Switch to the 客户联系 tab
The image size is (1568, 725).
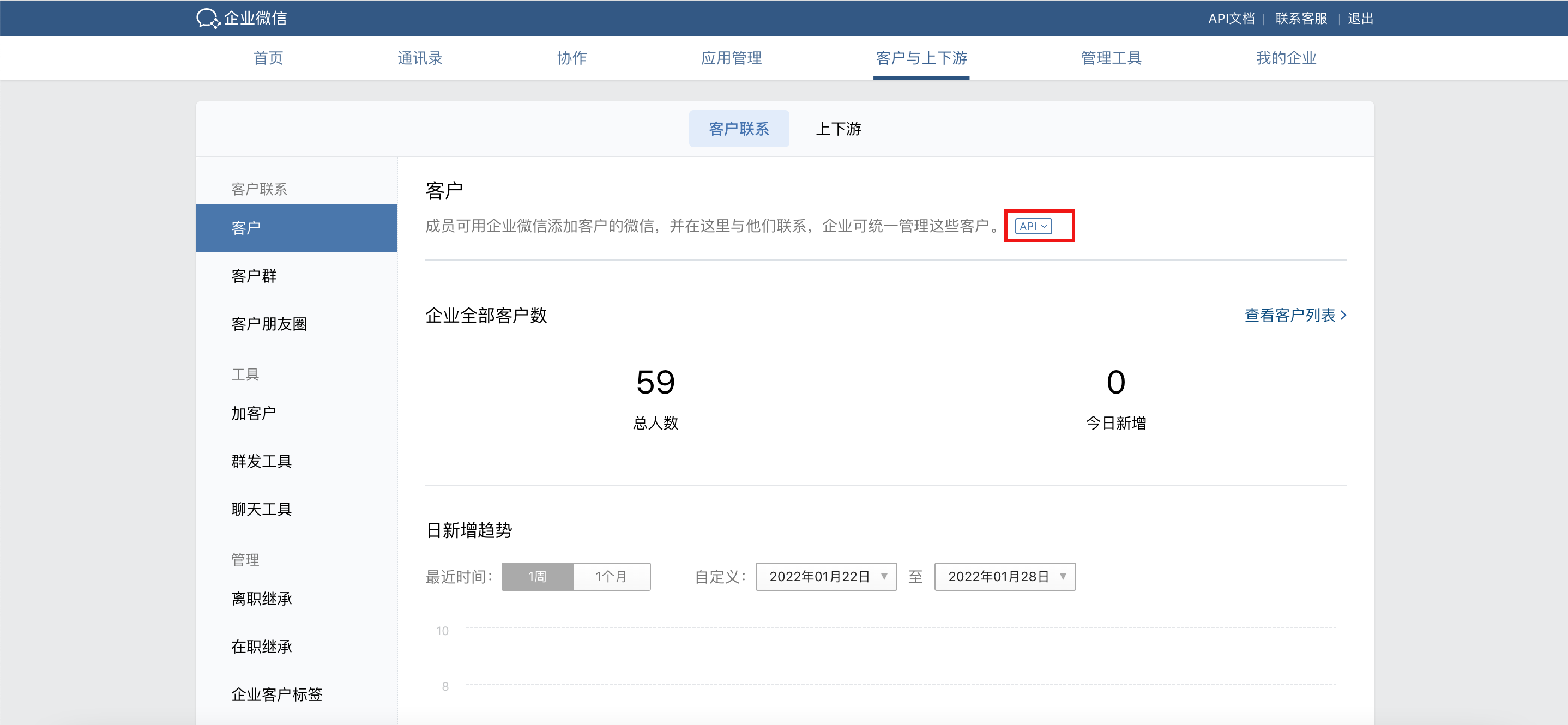739,129
